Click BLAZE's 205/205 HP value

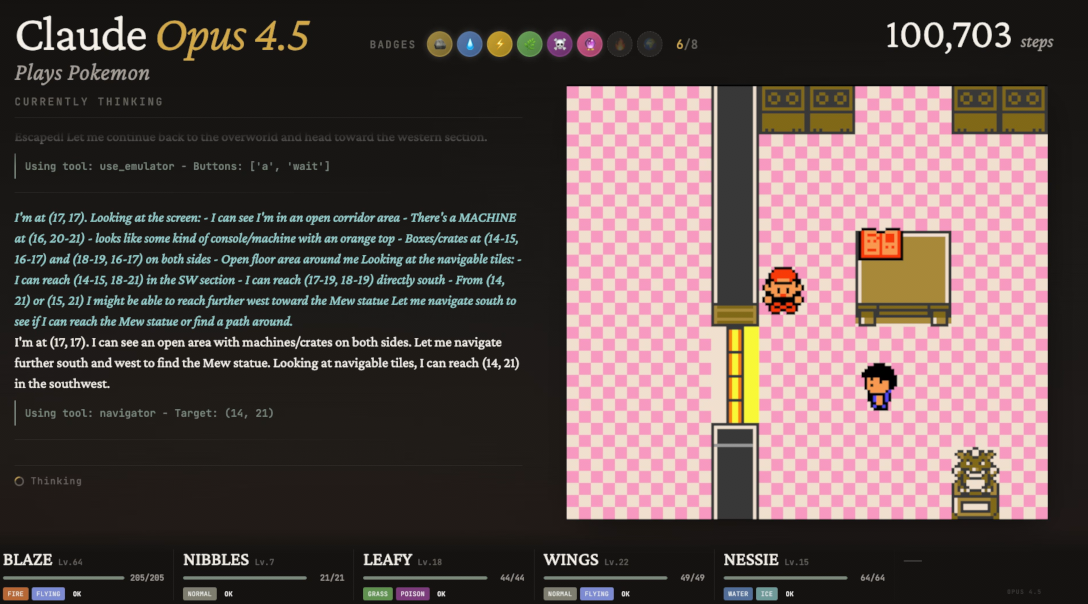click(x=147, y=578)
